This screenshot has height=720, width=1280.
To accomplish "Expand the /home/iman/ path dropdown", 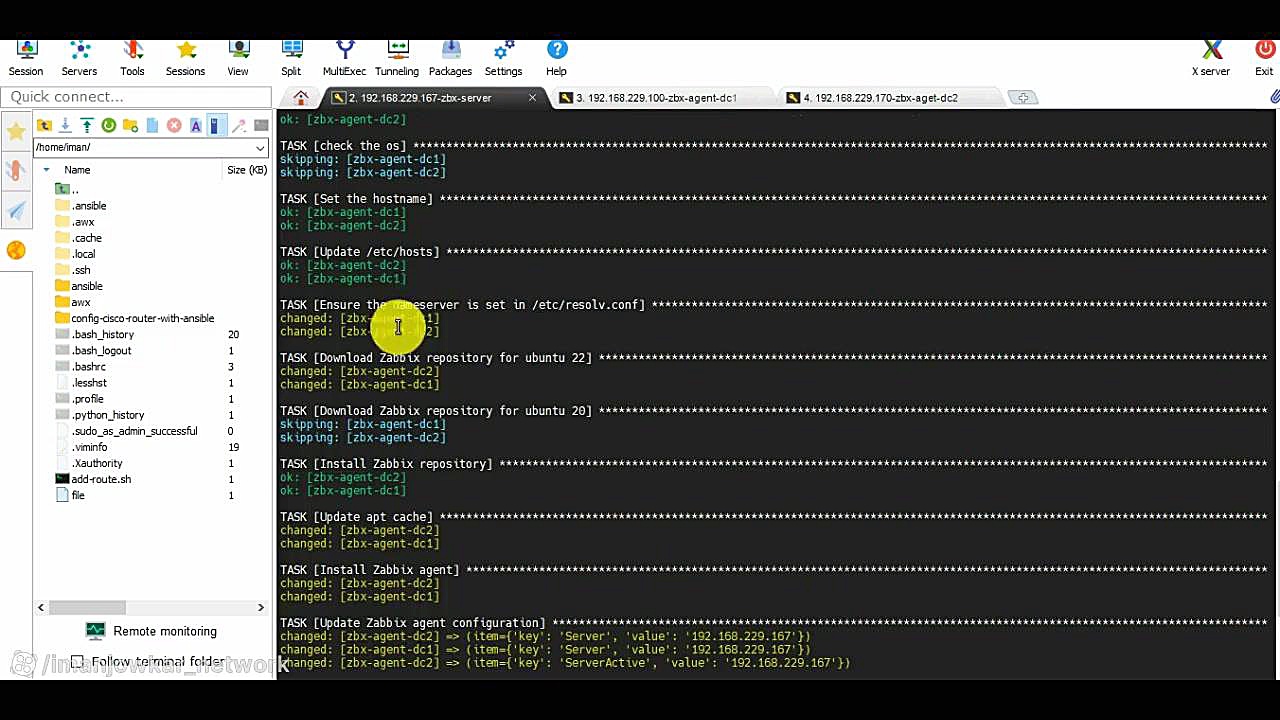I will click(x=260, y=148).
